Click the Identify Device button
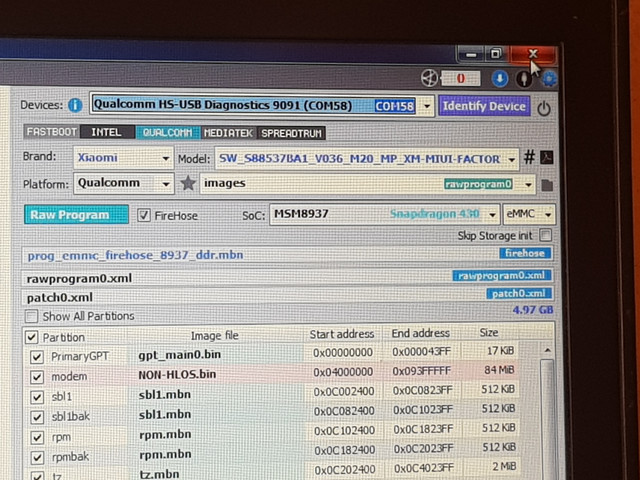 tap(484, 106)
